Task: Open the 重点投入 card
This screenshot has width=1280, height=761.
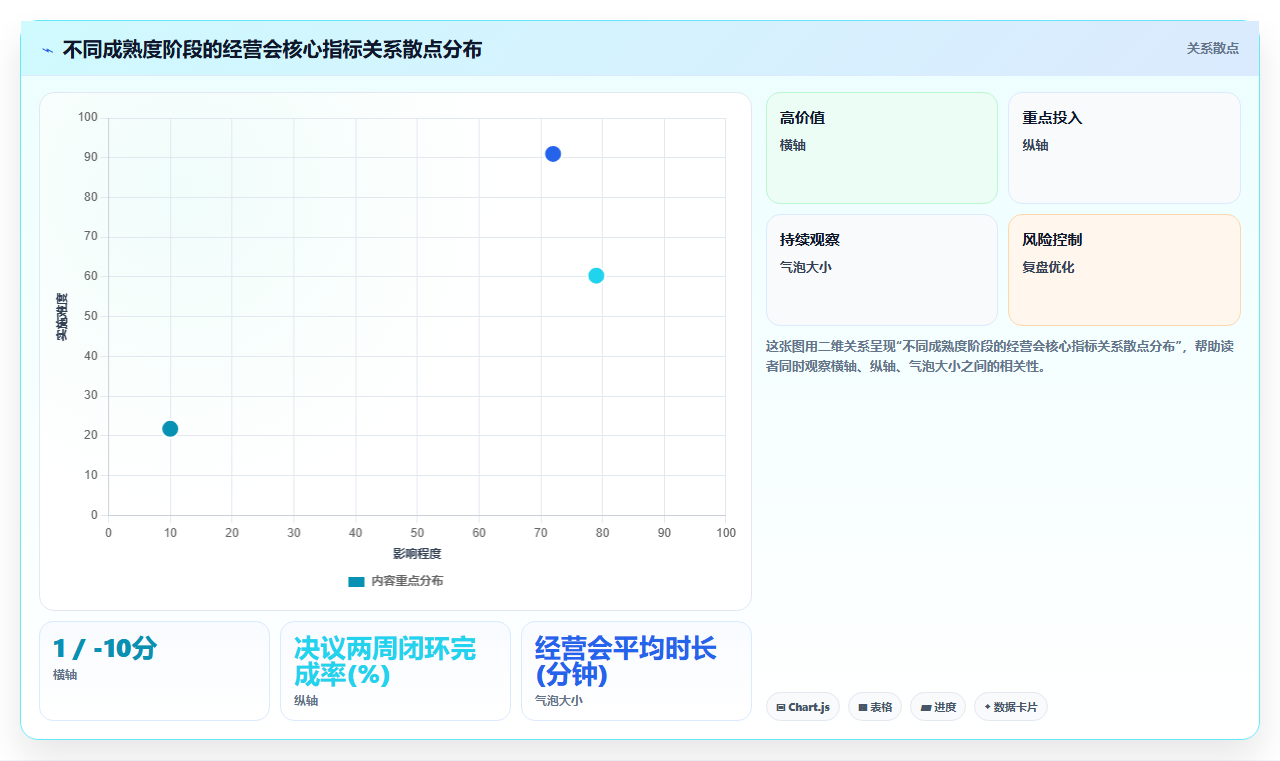Action: (1124, 148)
